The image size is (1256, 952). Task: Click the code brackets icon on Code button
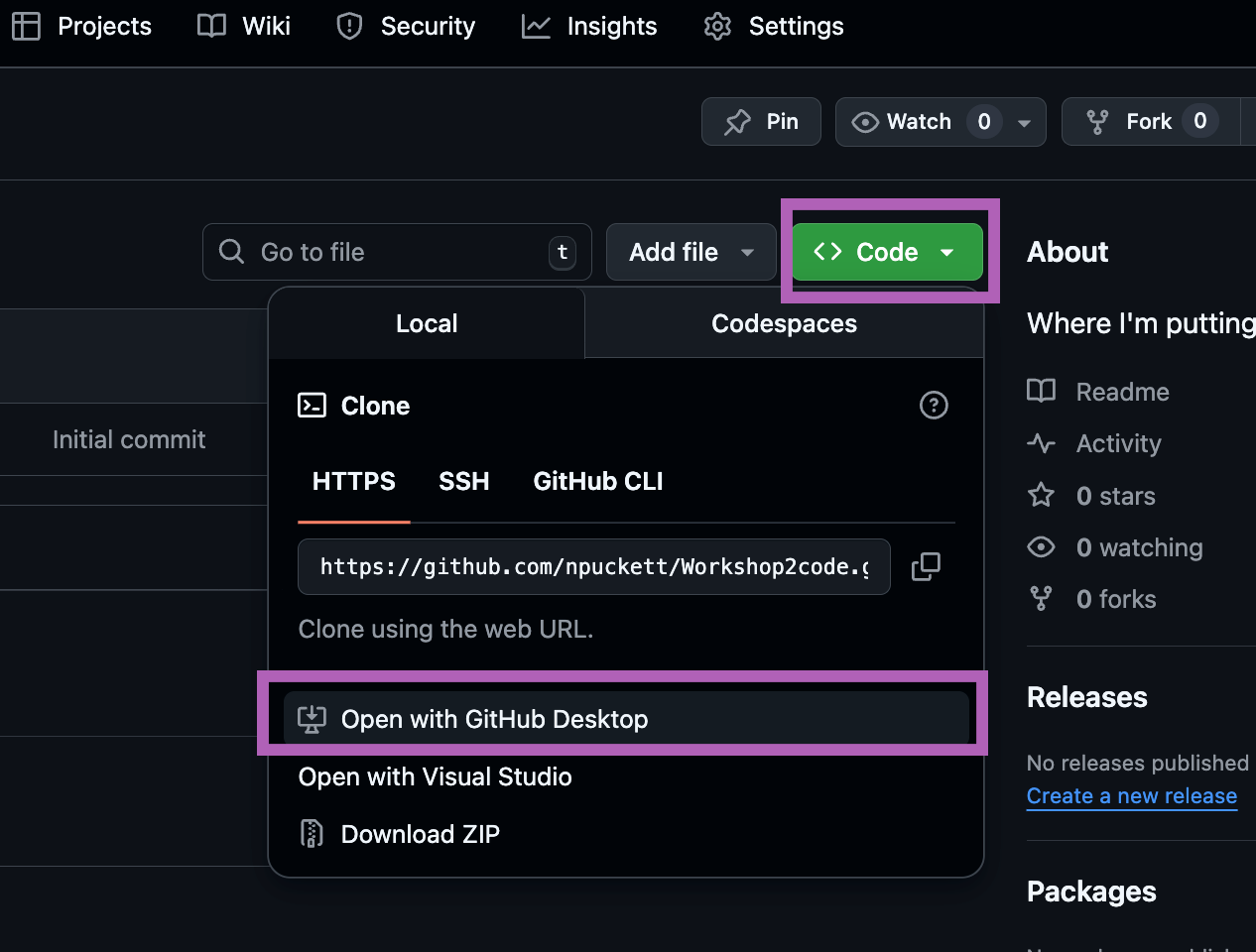(x=827, y=252)
